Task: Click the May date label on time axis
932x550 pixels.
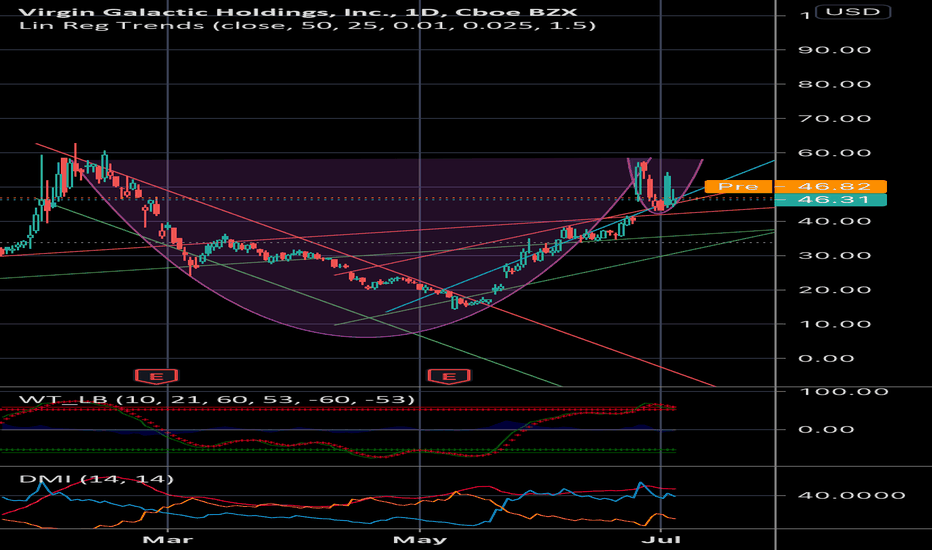Action: point(420,540)
